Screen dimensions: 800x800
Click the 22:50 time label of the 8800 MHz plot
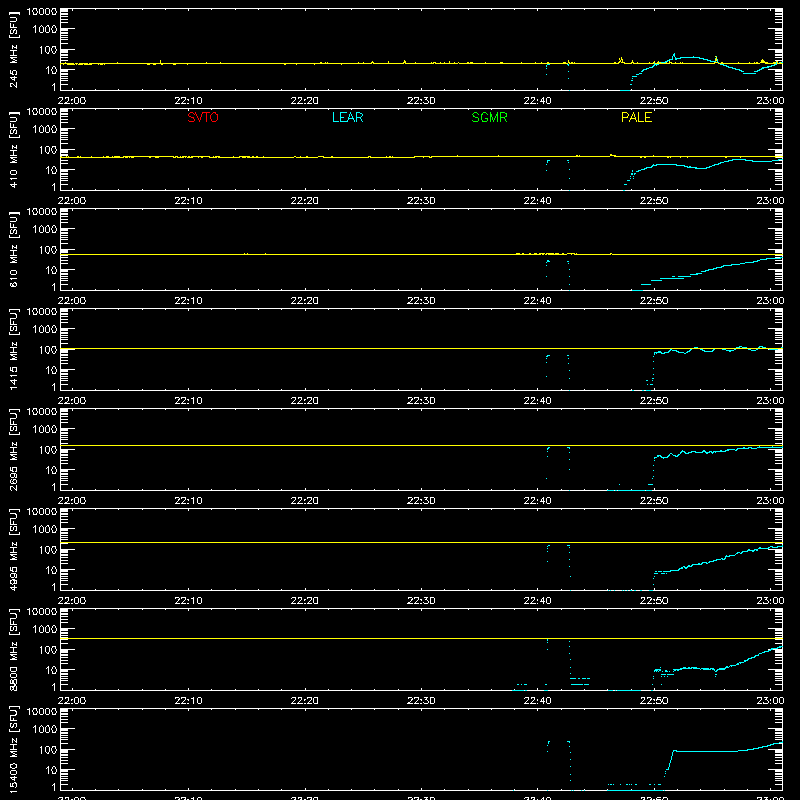click(654, 701)
